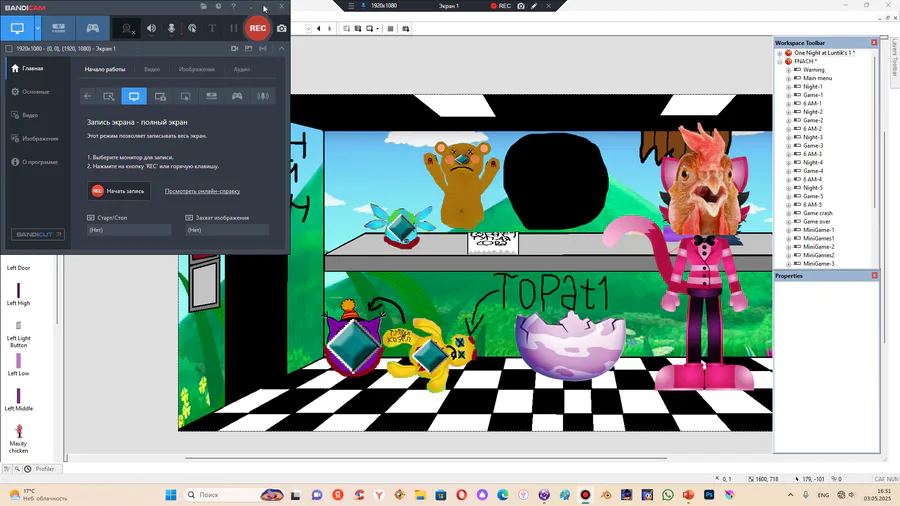
Task: Toggle the text overlay T icon
Action: [x=212, y=28]
